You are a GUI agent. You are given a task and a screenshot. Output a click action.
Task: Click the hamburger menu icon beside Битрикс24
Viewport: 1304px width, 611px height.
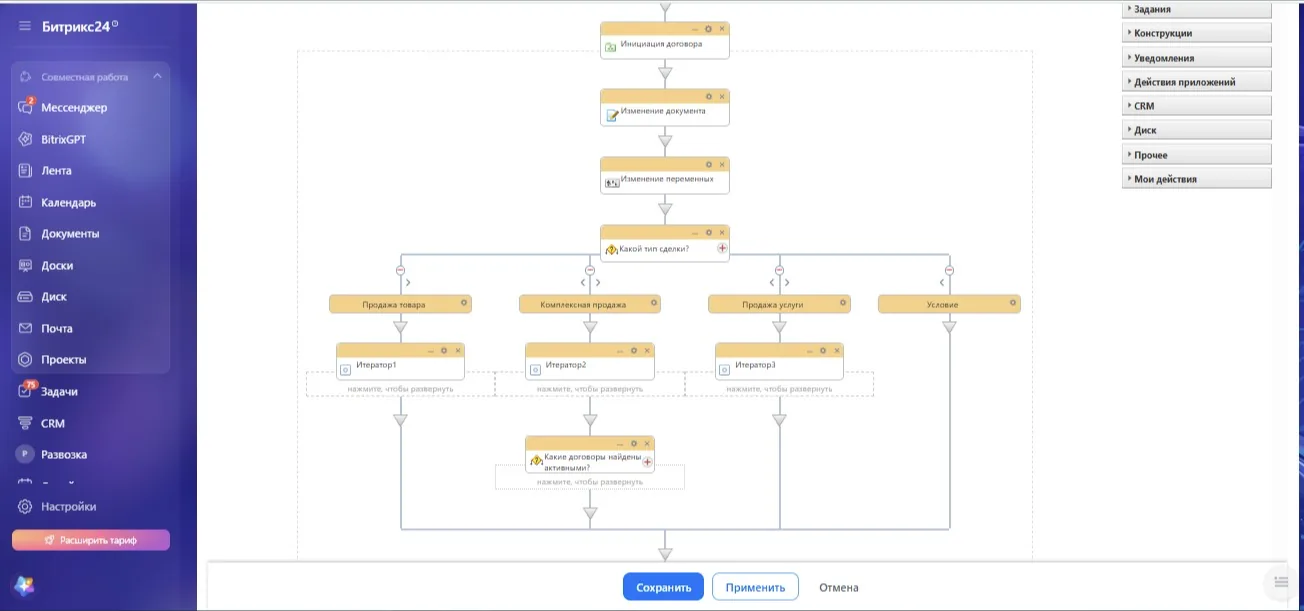[25, 26]
